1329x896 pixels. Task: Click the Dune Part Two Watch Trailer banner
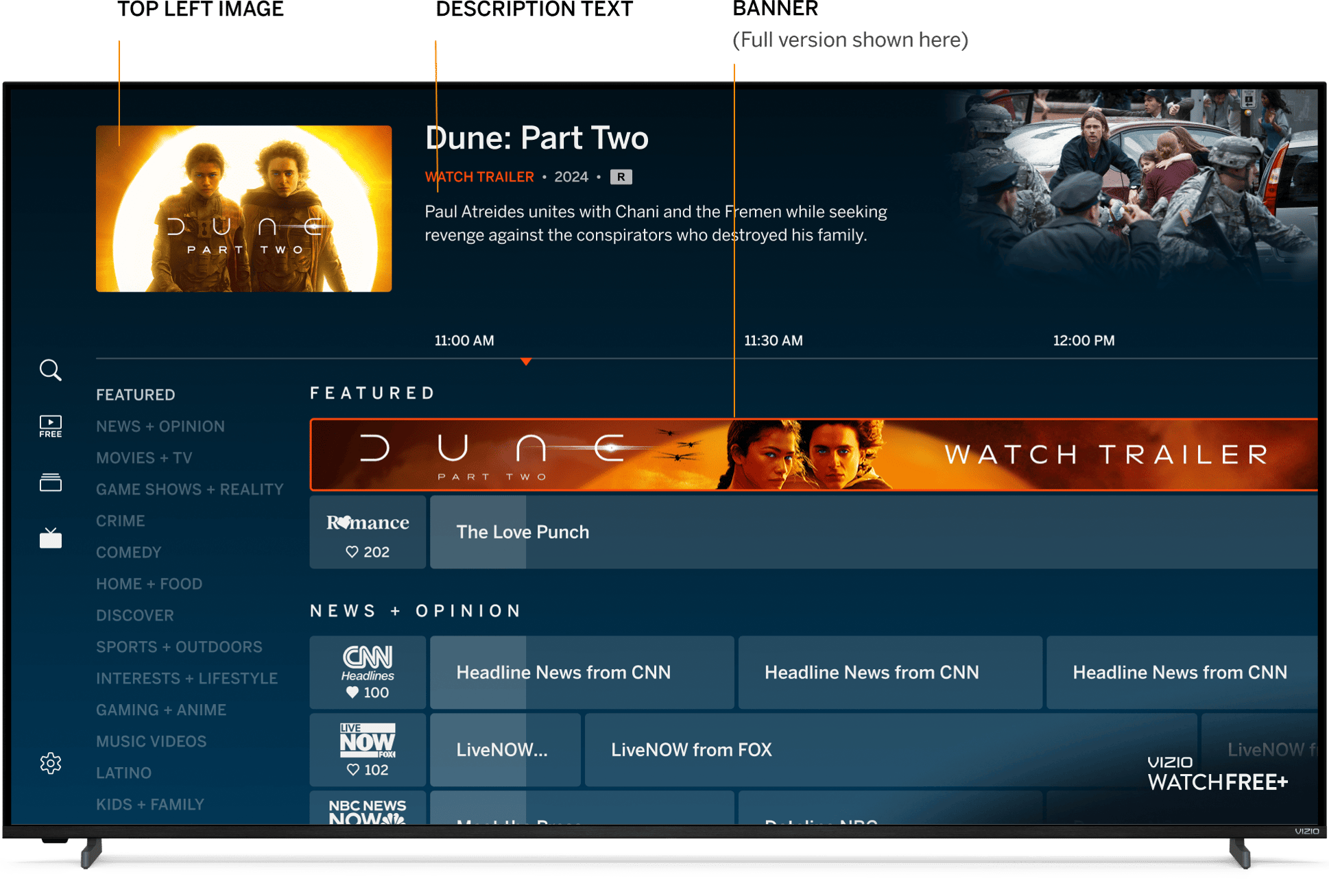coord(816,454)
